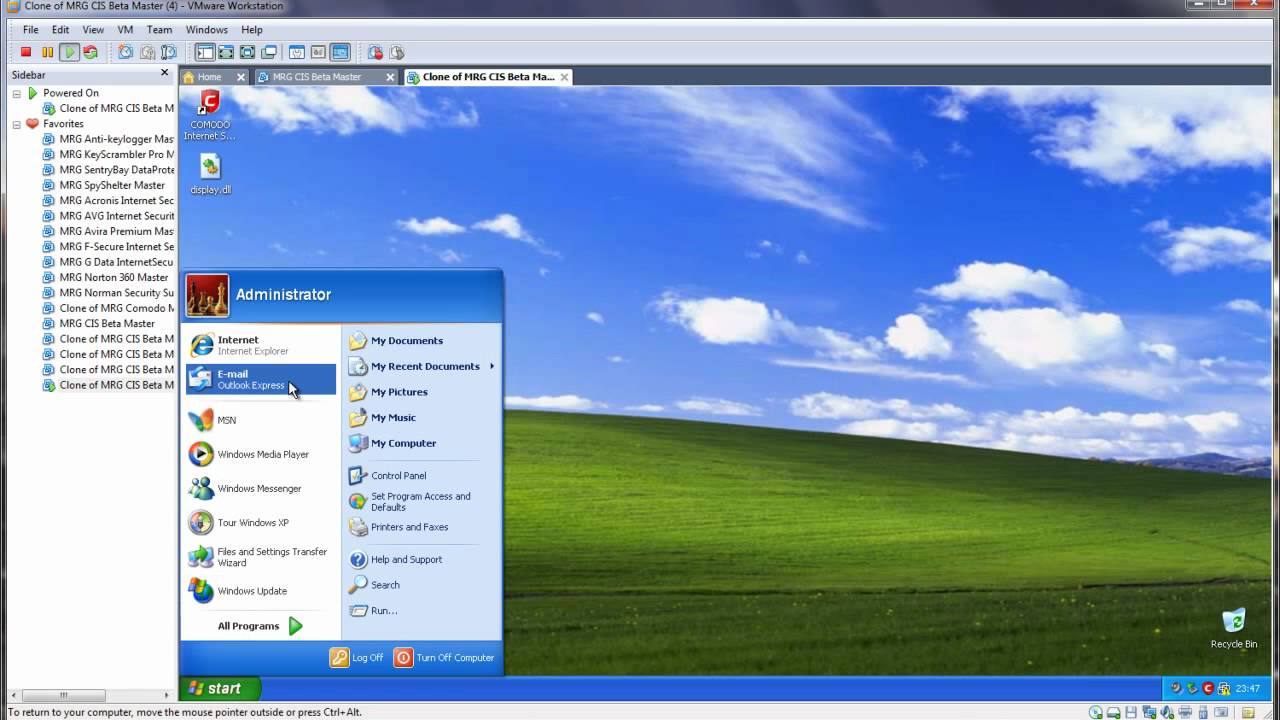Viewport: 1280px width, 720px height.
Task: Click the Capture Movie toolbar icon
Action: pyautogui.click(x=396, y=52)
